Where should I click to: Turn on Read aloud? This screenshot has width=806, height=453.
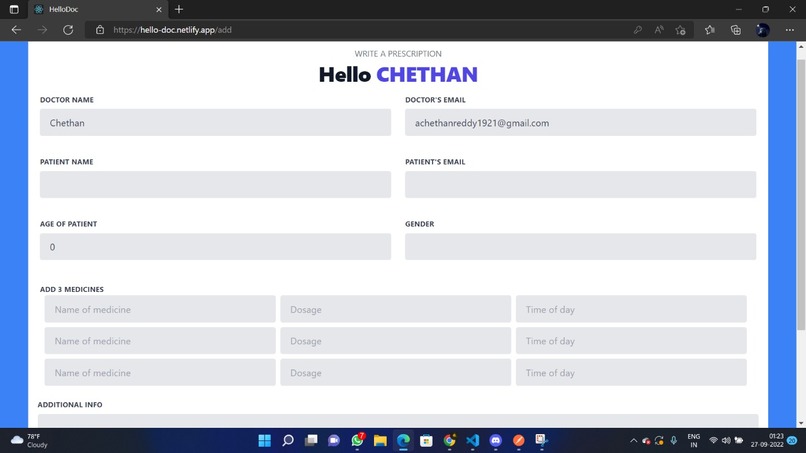point(659,30)
